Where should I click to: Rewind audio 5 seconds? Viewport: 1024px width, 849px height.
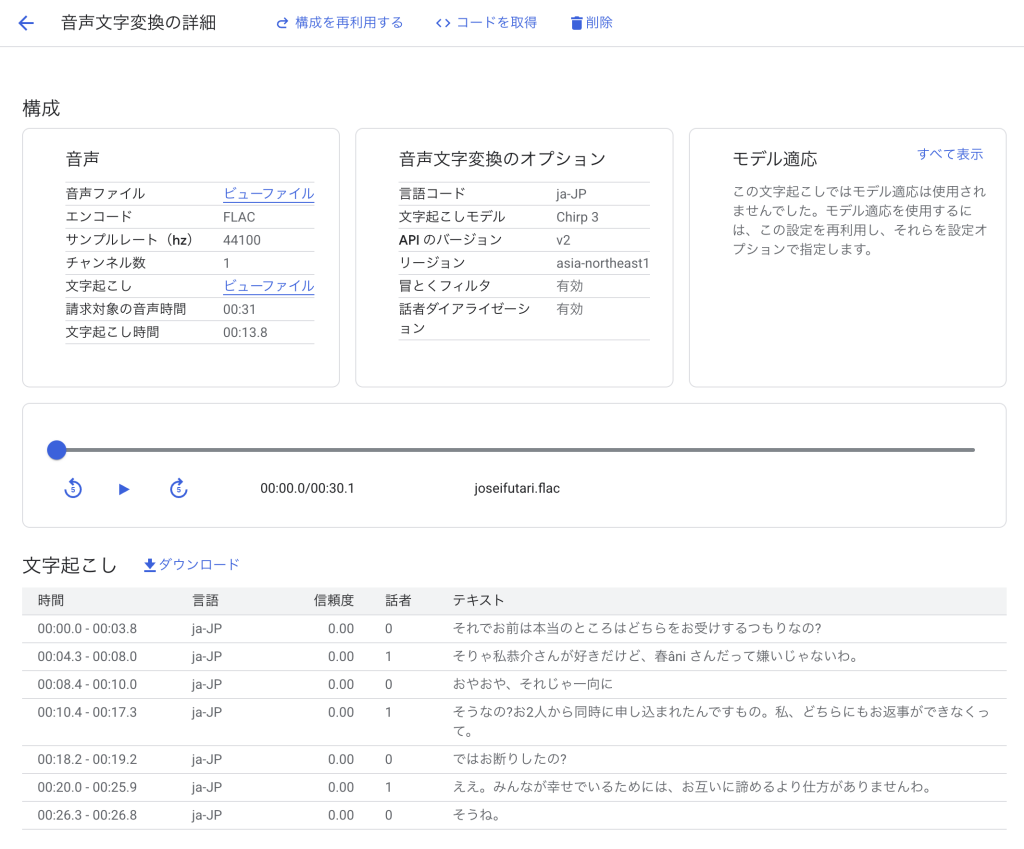click(73, 488)
